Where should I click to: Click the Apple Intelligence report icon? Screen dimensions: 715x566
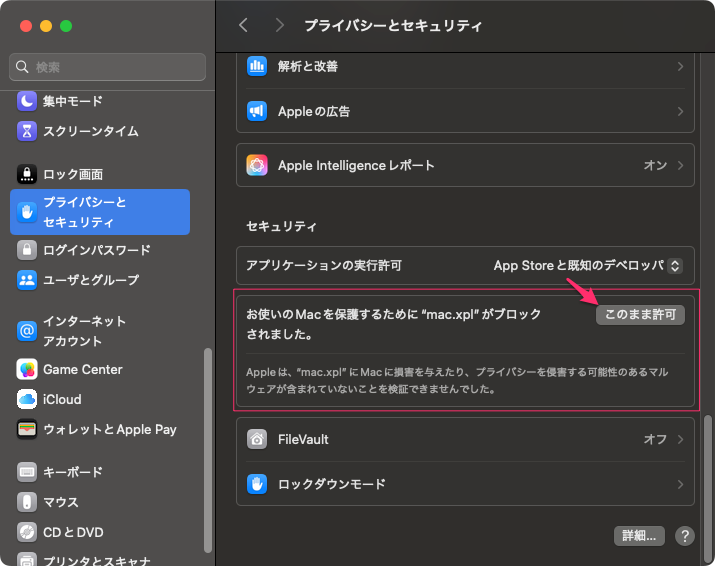point(257,165)
